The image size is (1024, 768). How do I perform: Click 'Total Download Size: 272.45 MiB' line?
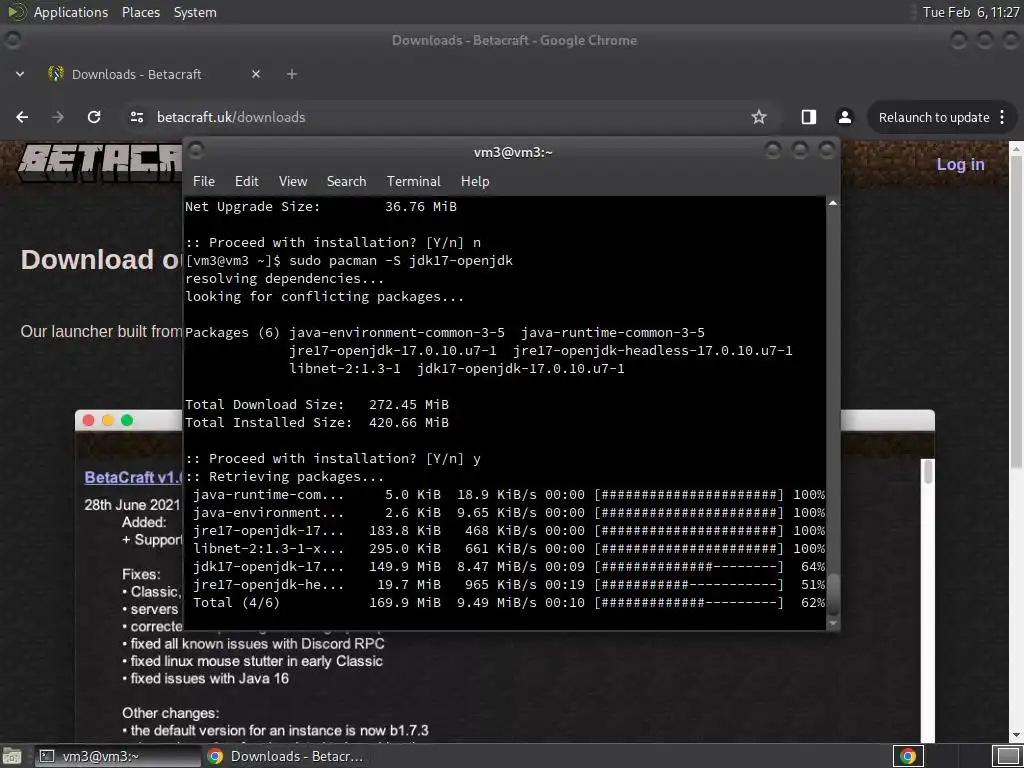point(317,404)
